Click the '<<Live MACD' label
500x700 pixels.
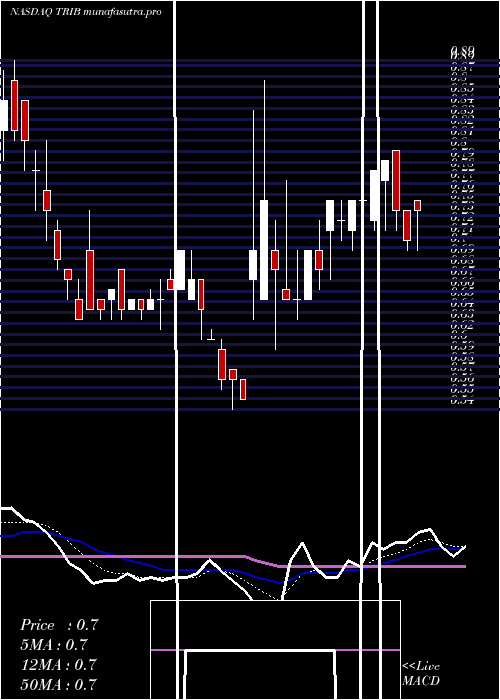pyautogui.click(x=421, y=673)
